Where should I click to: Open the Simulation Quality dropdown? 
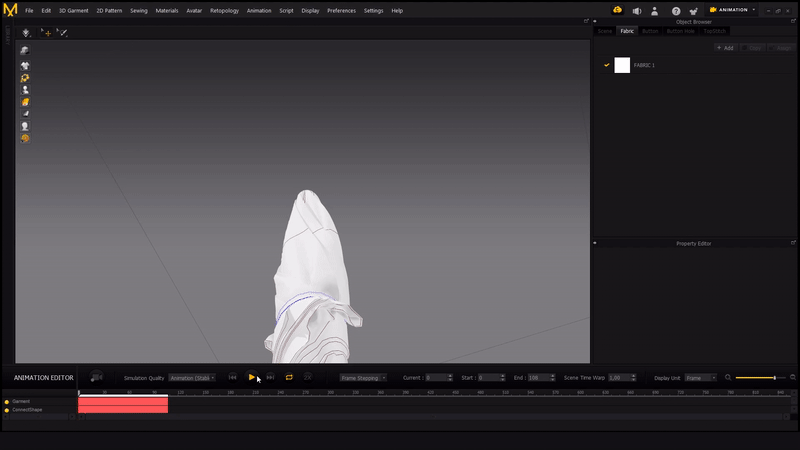(192, 378)
